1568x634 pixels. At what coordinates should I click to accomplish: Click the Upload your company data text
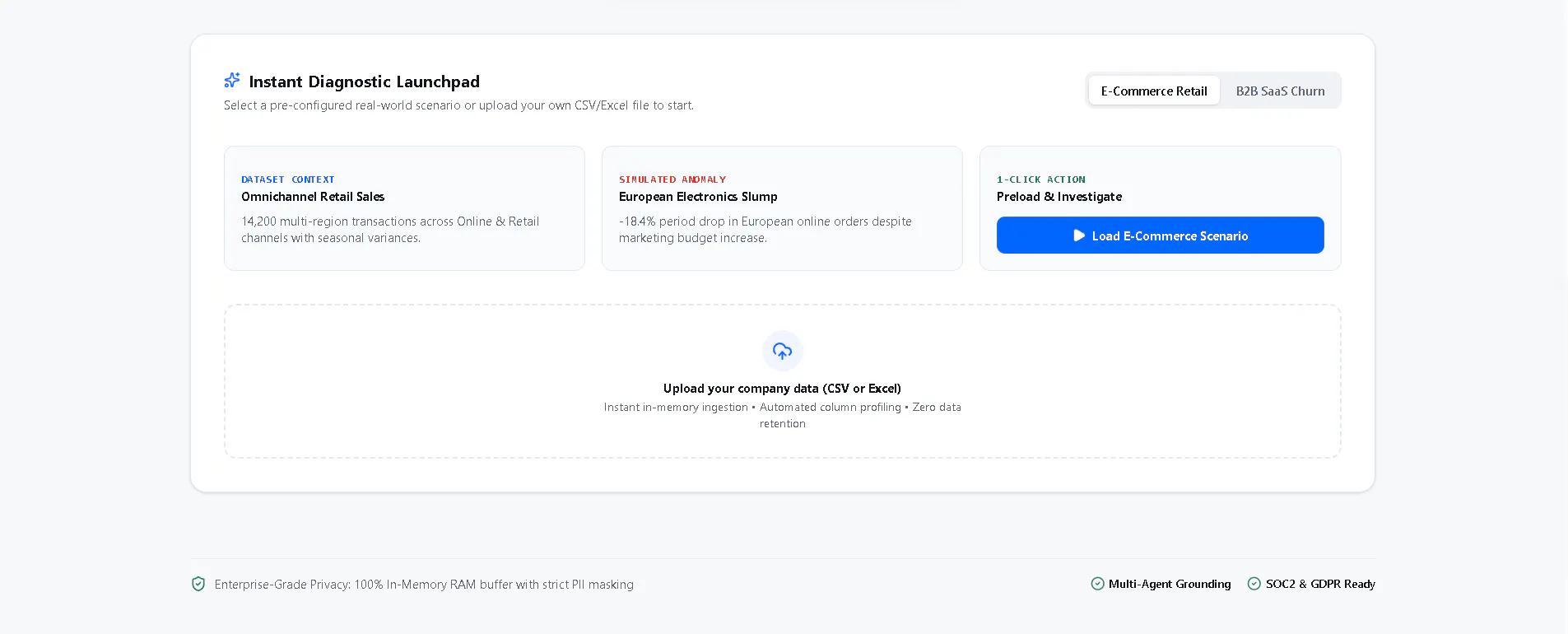782,389
